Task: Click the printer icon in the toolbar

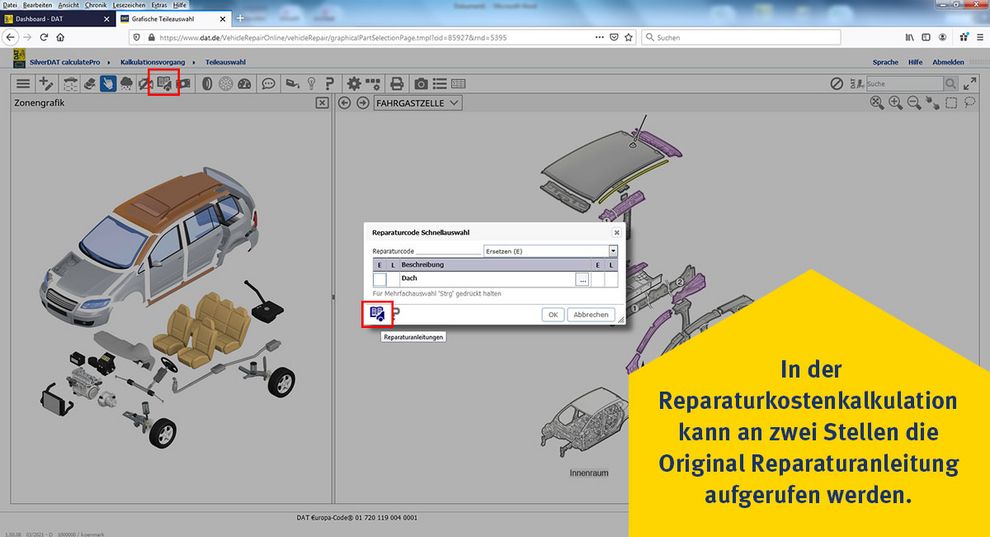Action: pos(397,84)
